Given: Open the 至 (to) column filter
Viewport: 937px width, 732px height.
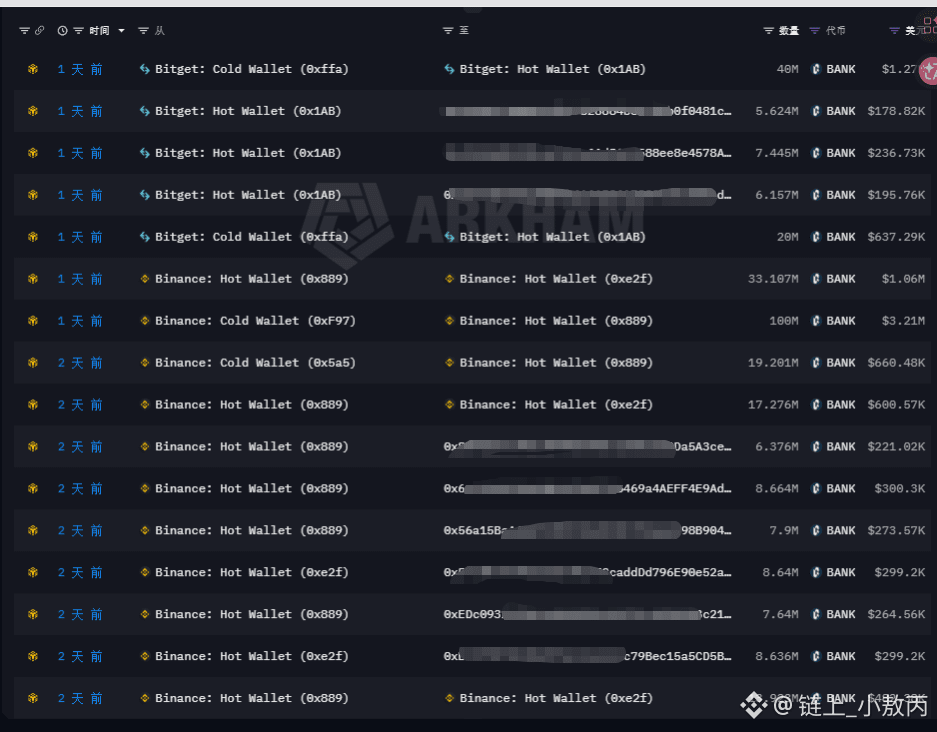Looking at the screenshot, I should tap(448, 30).
